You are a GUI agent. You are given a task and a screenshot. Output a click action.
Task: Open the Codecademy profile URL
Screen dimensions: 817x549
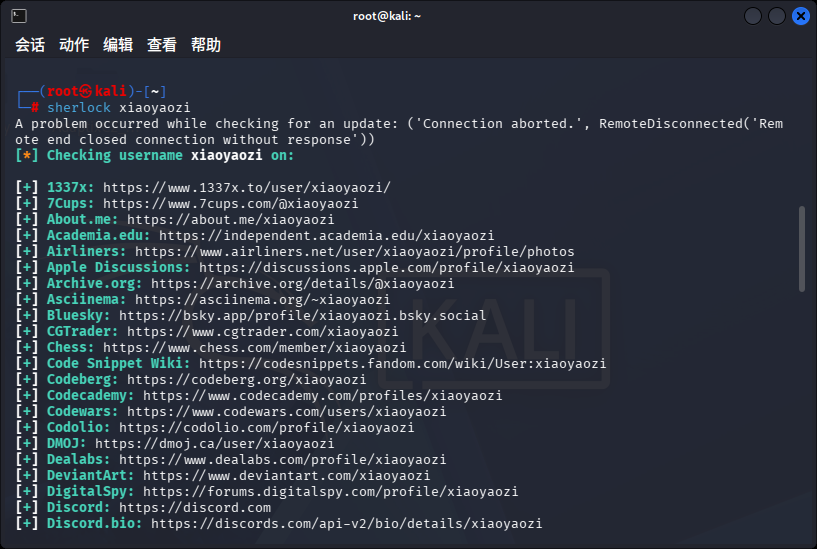click(323, 396)
